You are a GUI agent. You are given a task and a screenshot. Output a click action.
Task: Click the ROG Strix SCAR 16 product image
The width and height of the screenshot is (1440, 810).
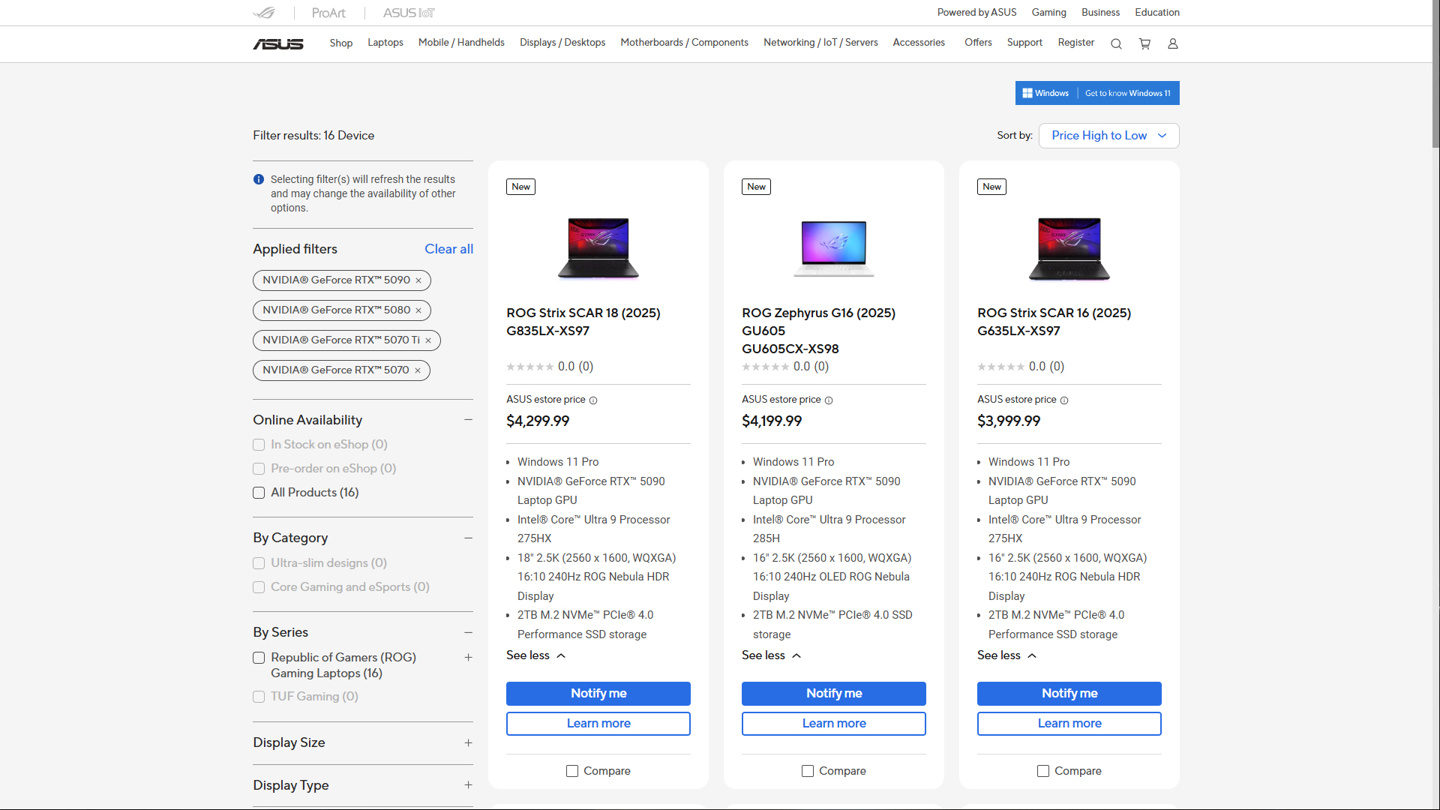tap(1068, 248)
